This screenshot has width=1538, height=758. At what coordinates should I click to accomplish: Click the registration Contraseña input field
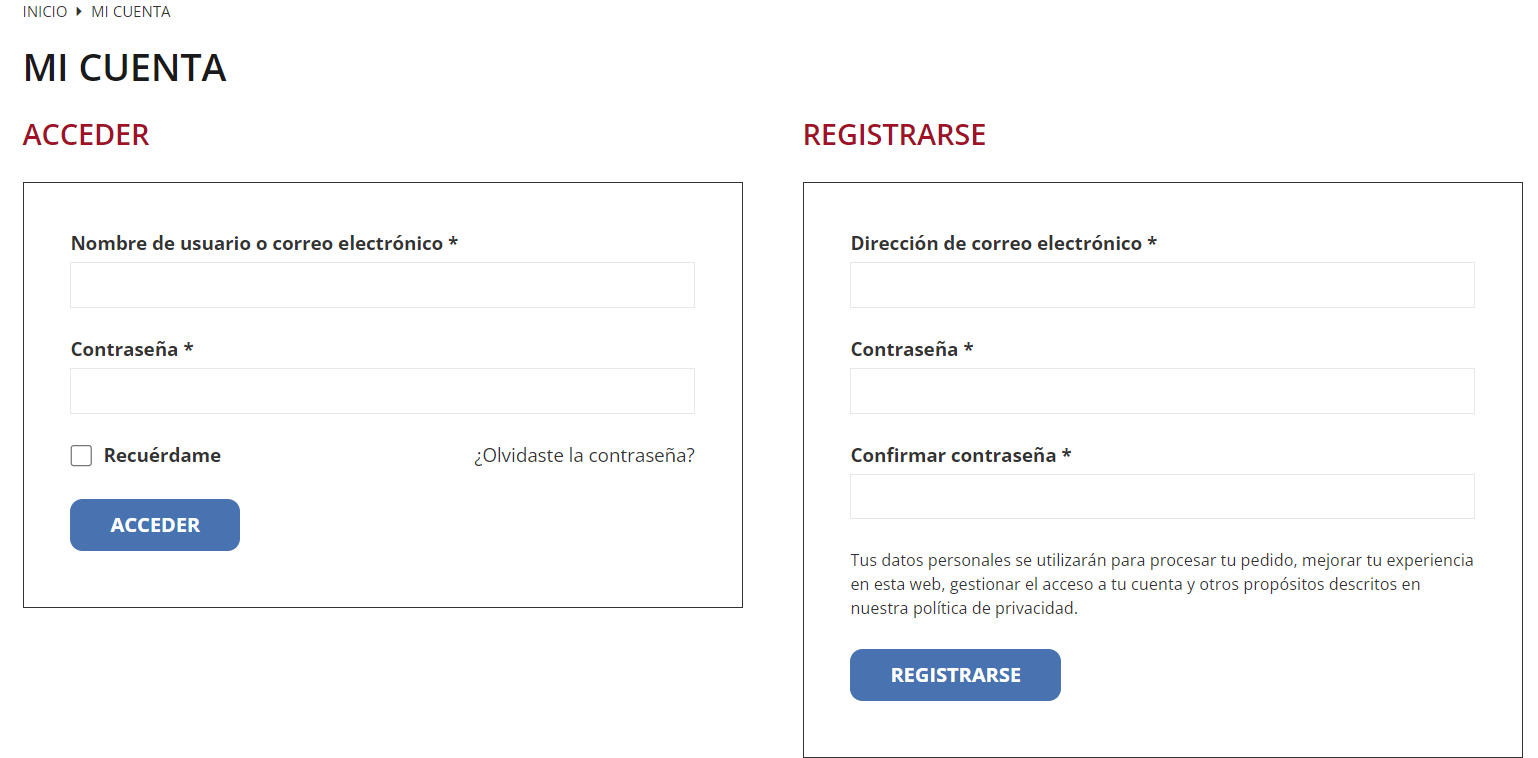point(1162,391)
